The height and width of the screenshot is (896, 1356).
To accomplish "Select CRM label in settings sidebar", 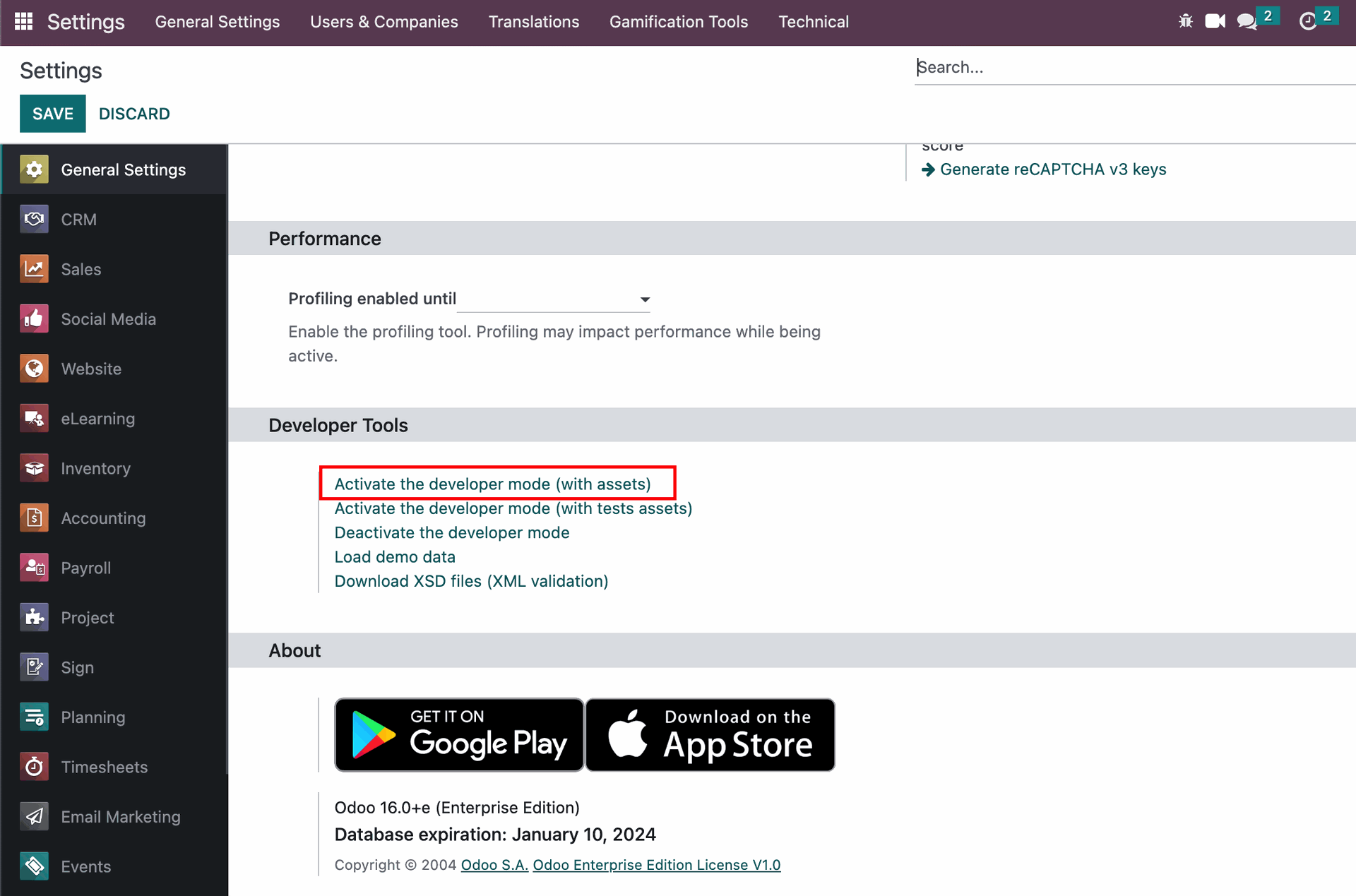I will [79, 220].
